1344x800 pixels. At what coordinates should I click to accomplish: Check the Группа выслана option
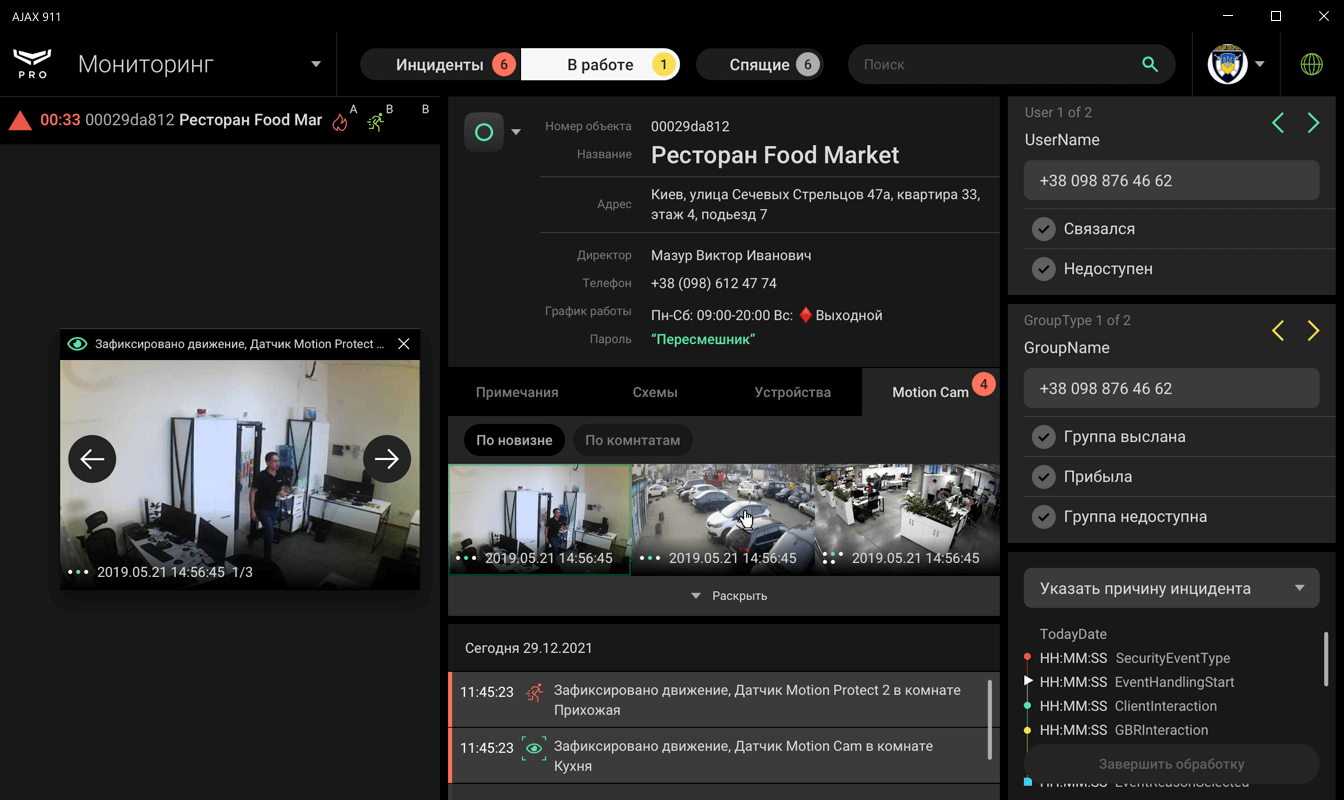(x=1044, y=437)
